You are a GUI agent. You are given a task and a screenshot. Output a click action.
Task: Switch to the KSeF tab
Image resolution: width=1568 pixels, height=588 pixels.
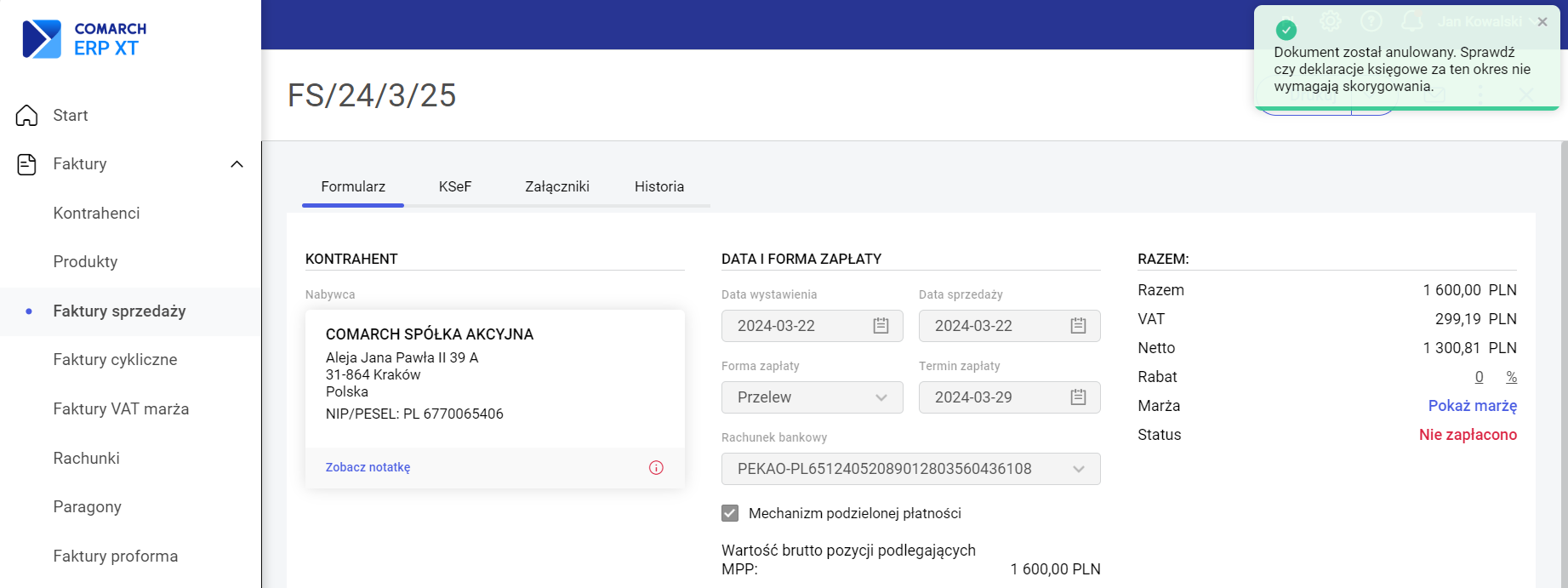454,186
